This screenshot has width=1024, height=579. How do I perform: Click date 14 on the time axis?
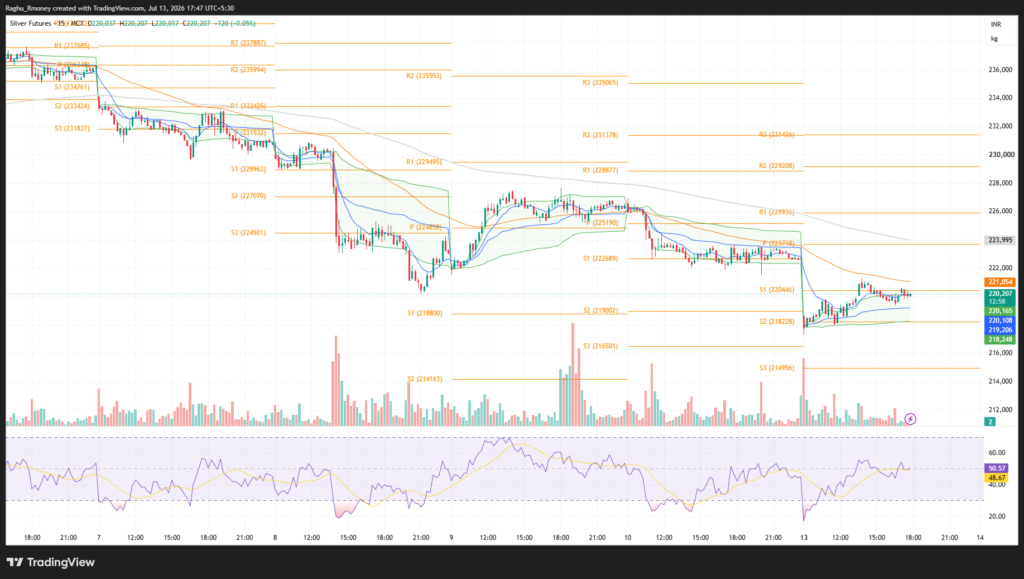pos(980,538)
